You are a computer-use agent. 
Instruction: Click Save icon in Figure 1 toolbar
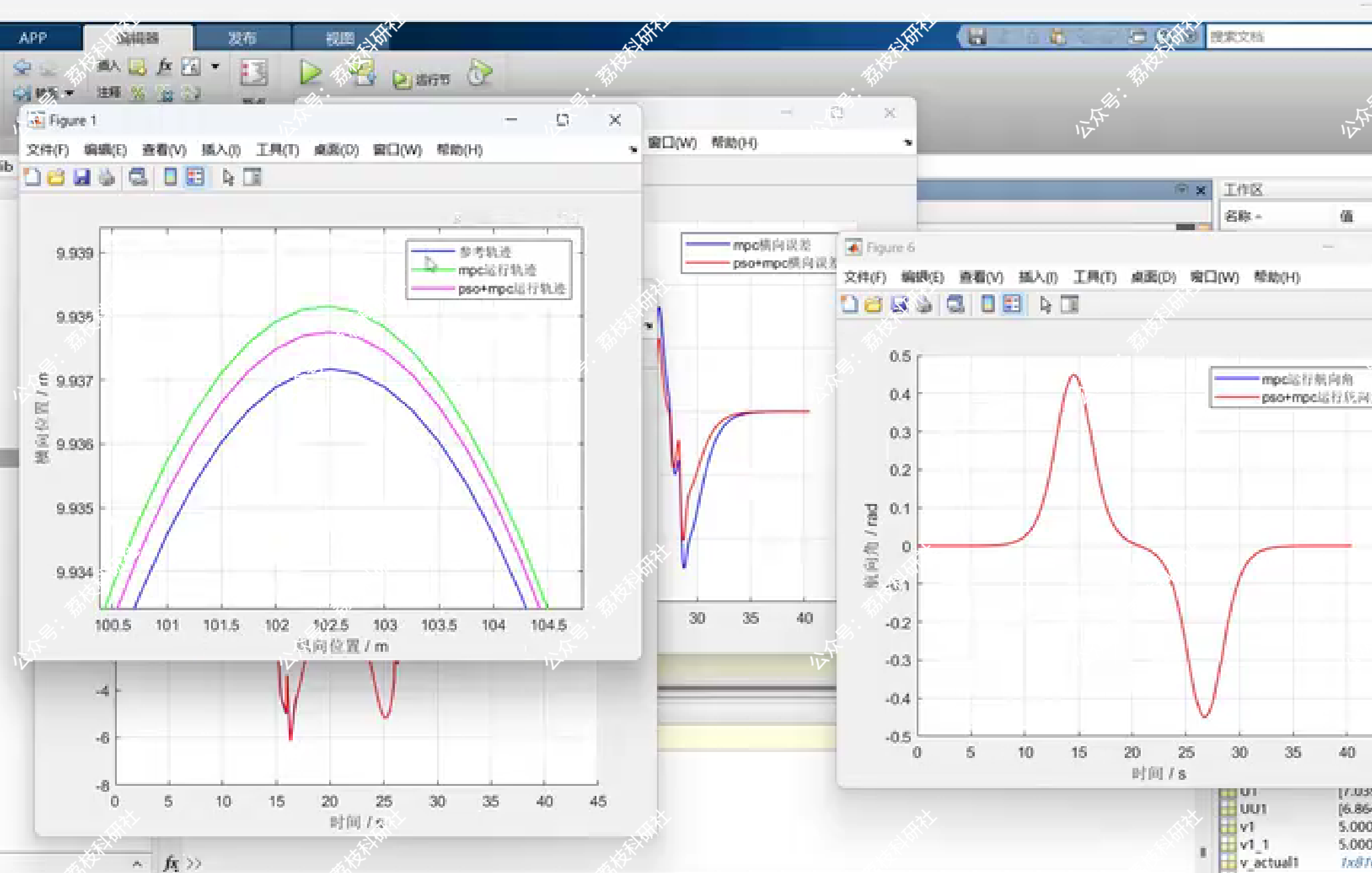[81, 177]
